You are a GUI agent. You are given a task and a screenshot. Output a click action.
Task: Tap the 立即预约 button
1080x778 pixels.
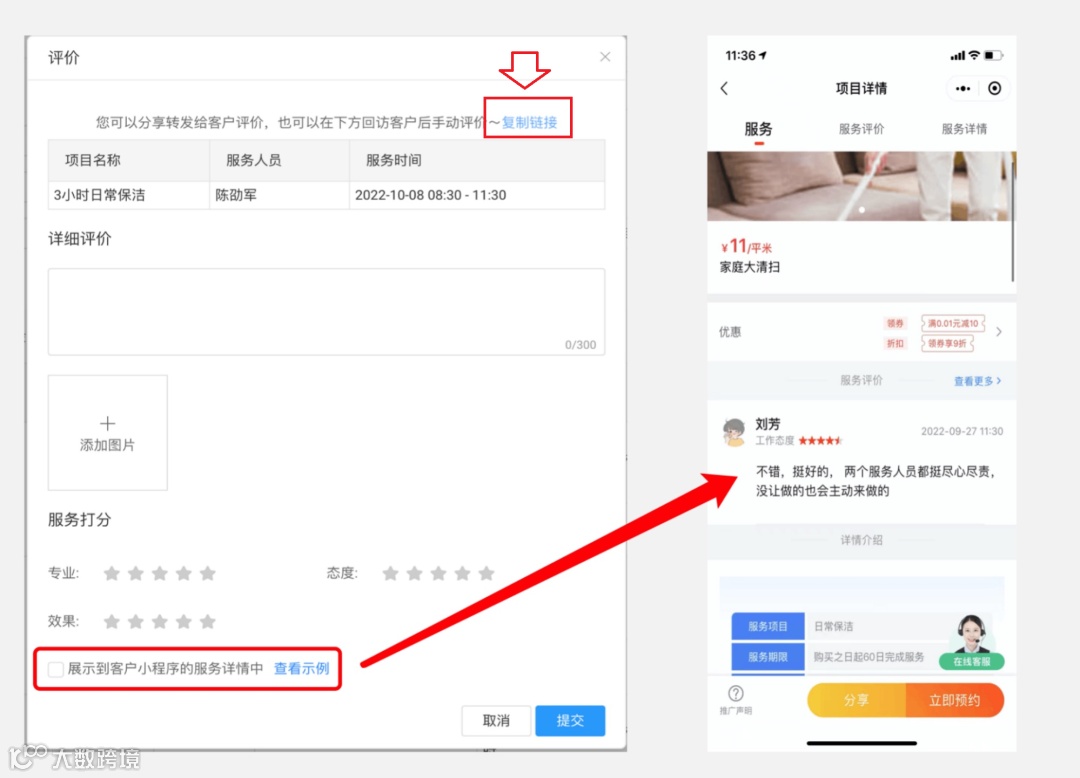click(955, 700)
